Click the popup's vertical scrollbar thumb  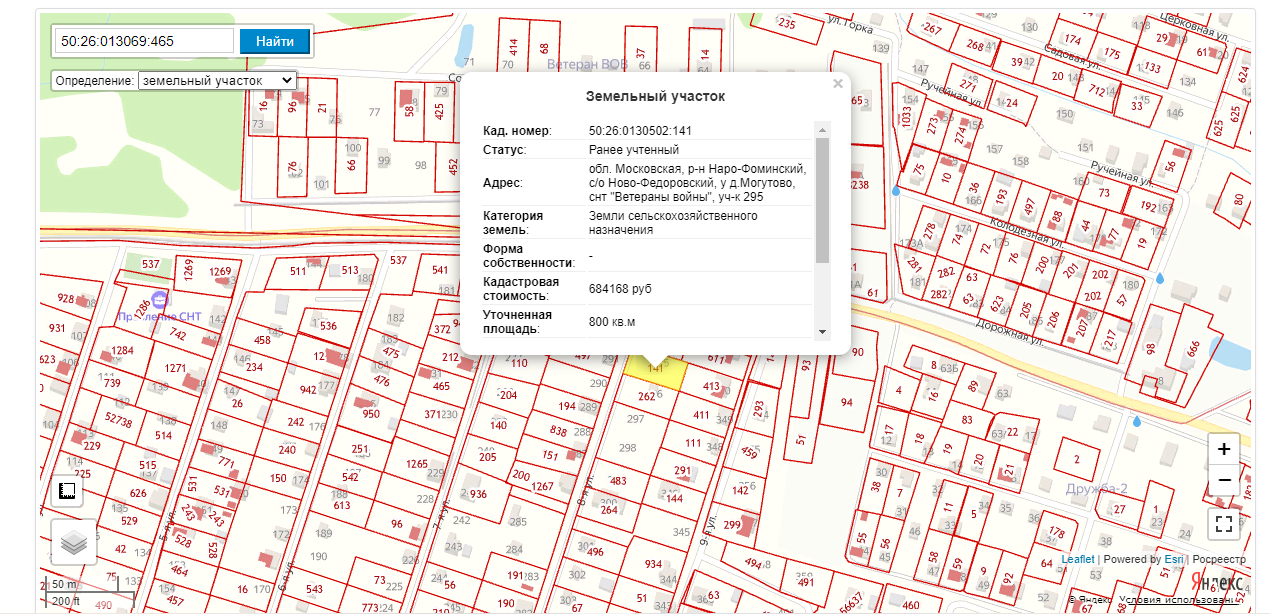click(x=822, y=200)
